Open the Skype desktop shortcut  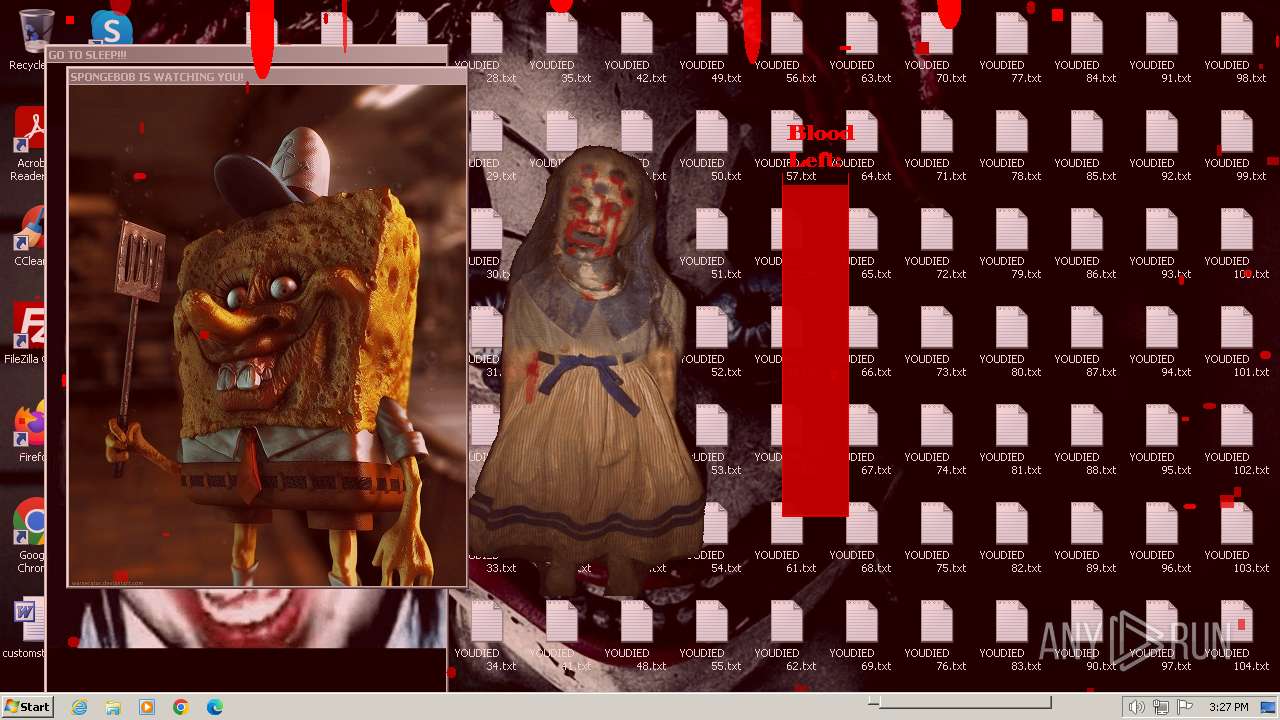pos(111,28)
